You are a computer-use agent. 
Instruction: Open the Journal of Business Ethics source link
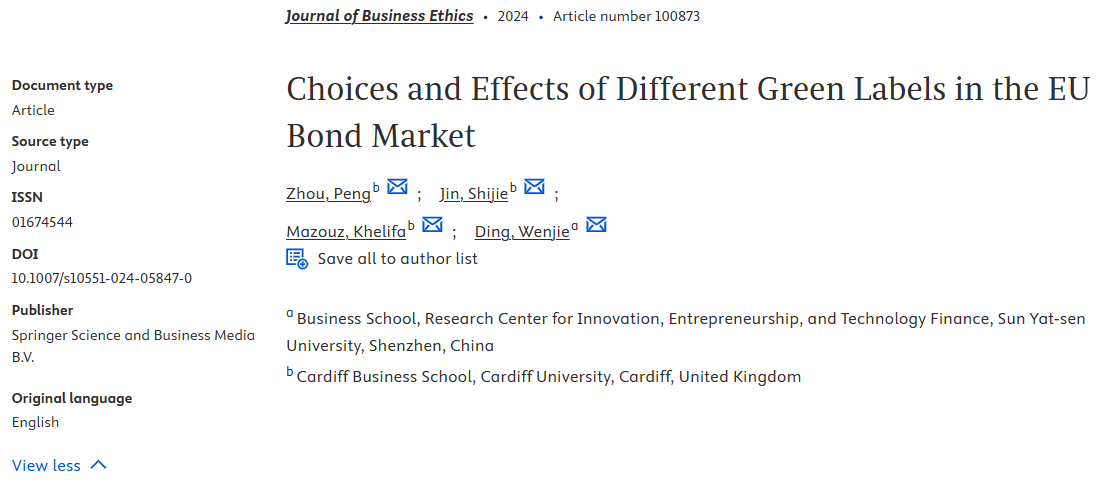(379, 16)
